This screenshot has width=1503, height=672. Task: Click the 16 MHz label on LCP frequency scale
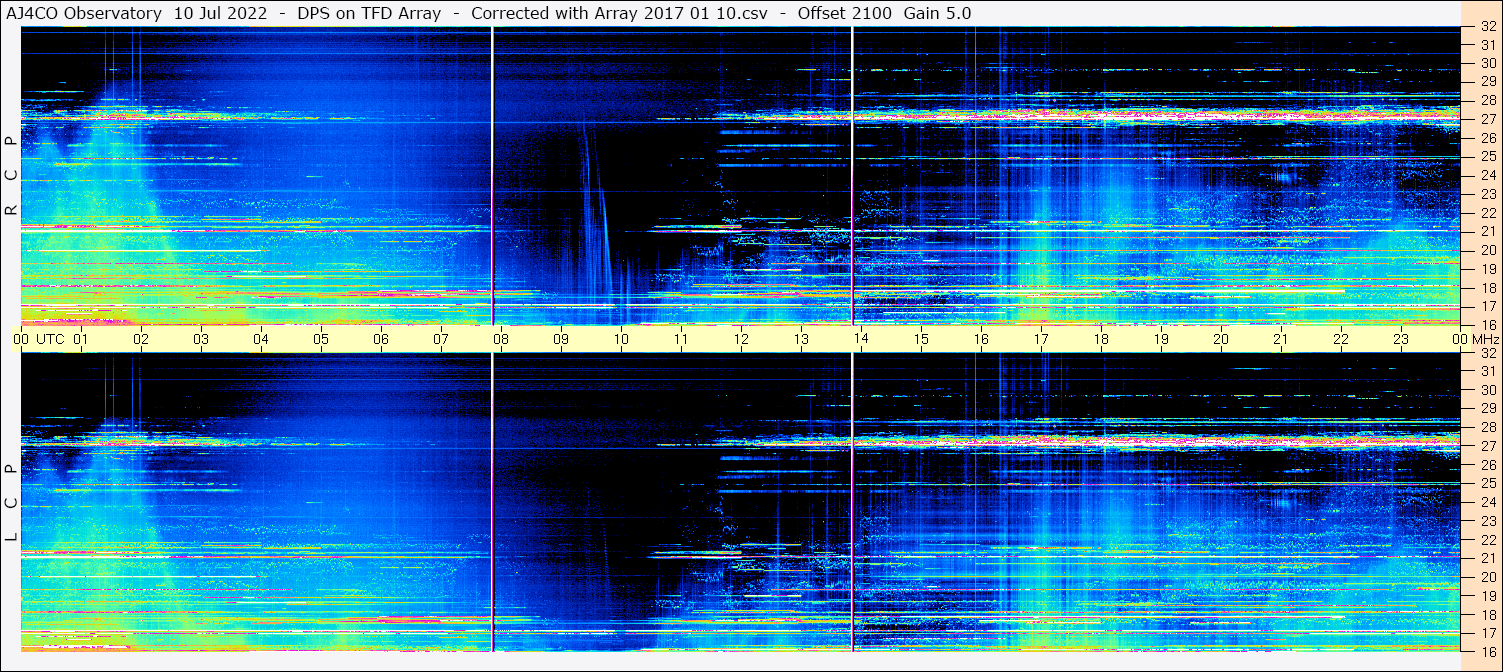click(x=1487, y=651)
